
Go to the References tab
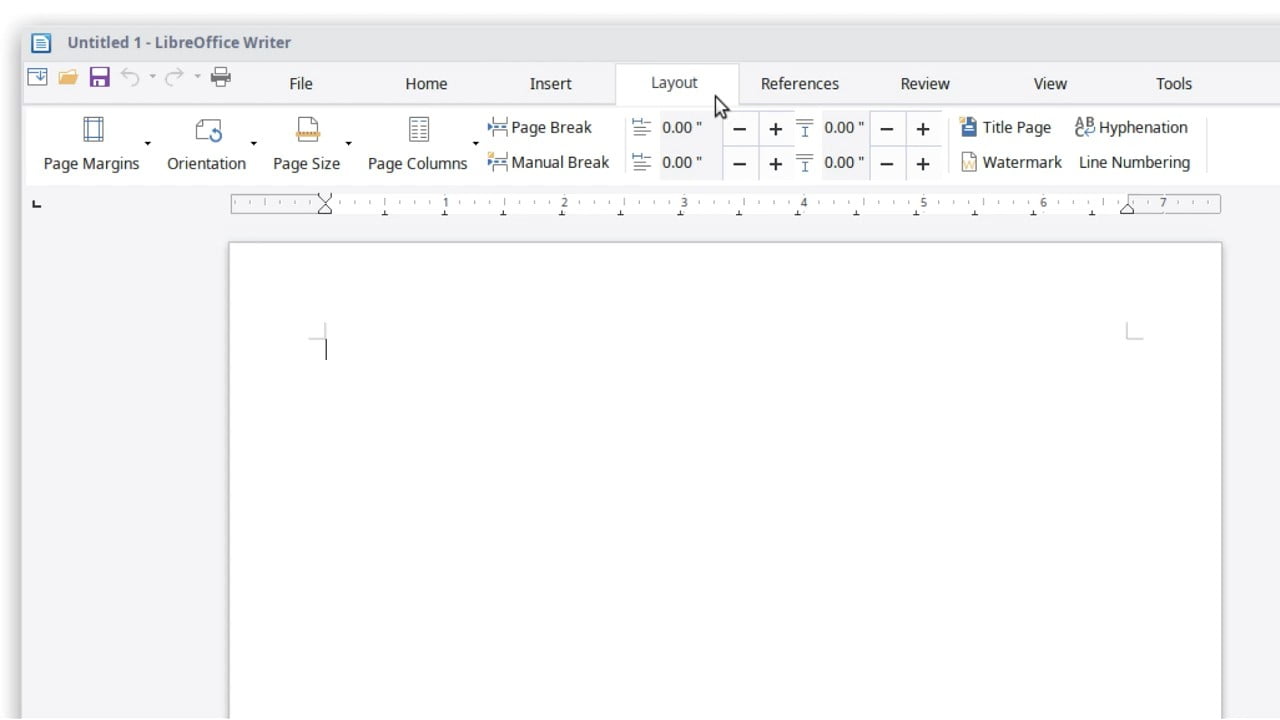click(800, 84)
